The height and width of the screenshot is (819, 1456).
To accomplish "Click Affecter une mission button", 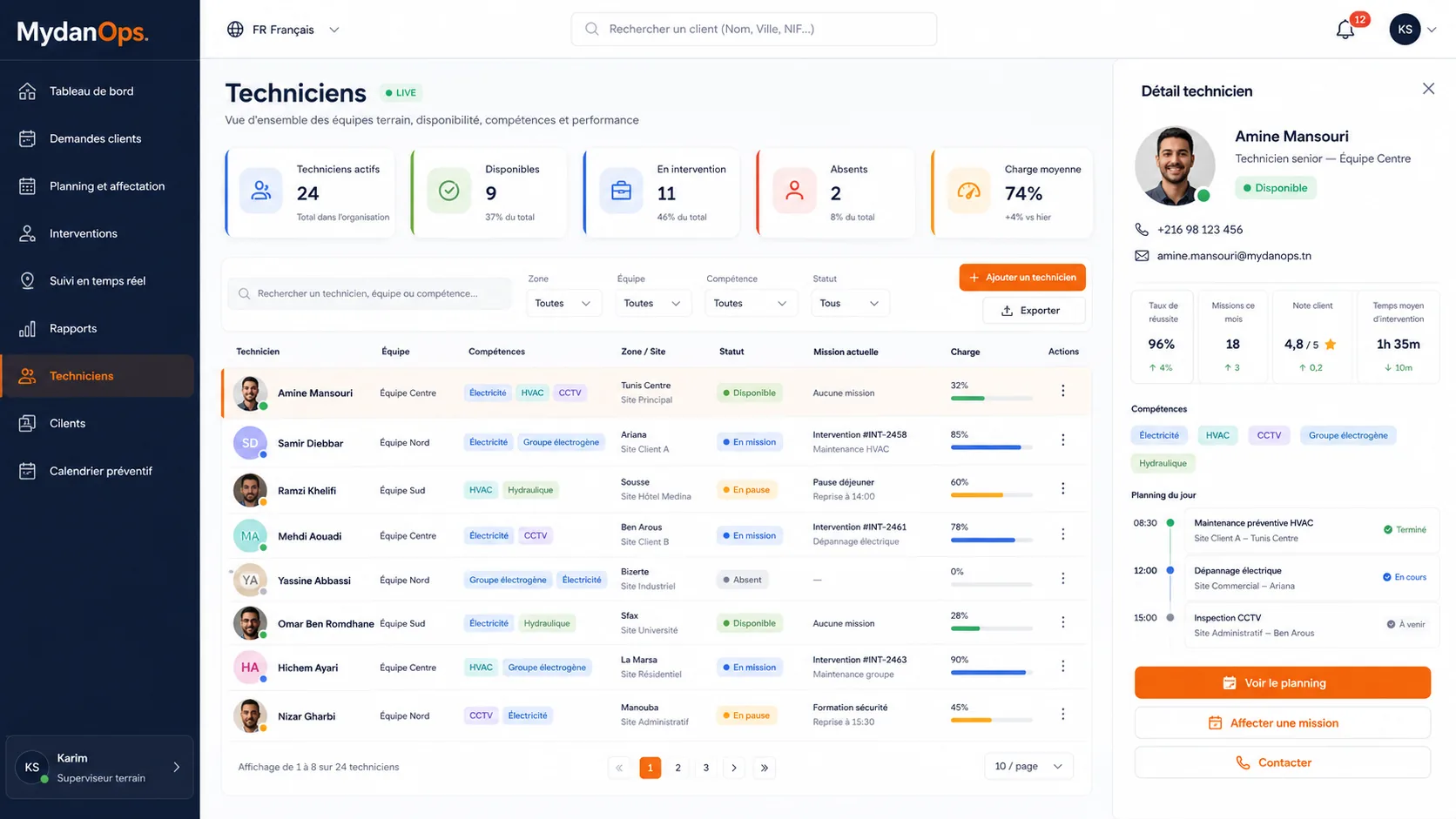I will click(1282, 723).
